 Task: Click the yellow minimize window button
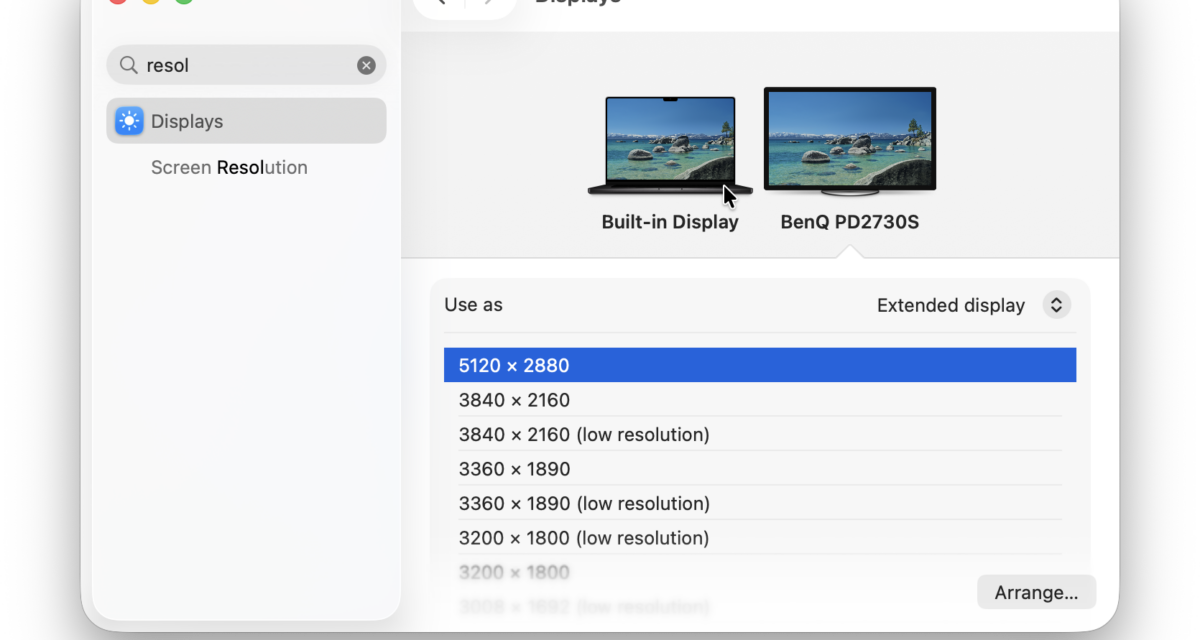click(150, 2)
